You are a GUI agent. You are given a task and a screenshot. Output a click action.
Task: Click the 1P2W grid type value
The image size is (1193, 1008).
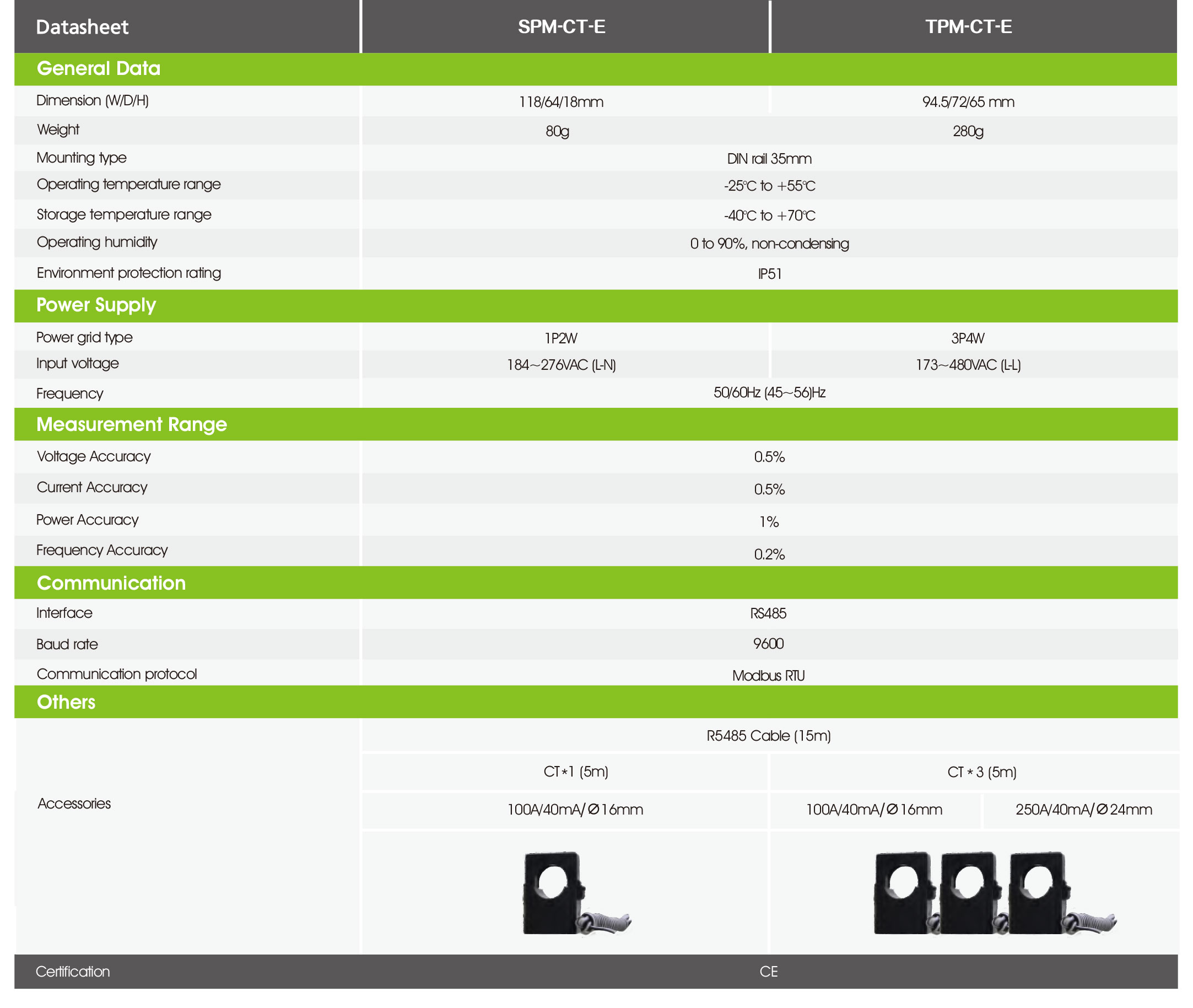[x=560, y=338]
